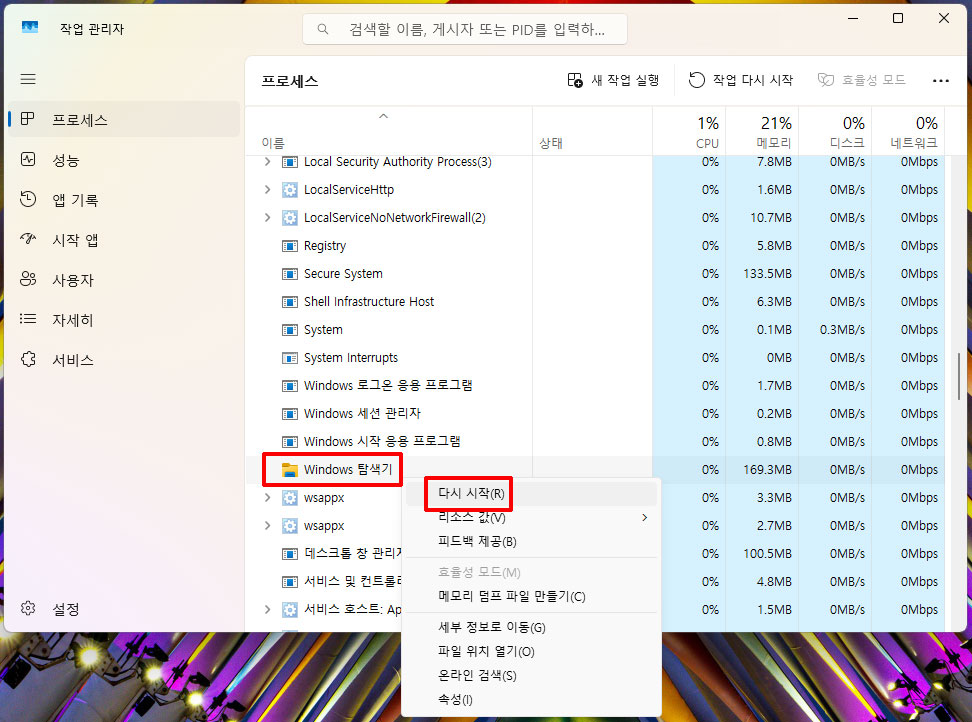This screenshot has width=972, height=722.
Task: Sort by the 이름 column header
Action: (389, 131)
